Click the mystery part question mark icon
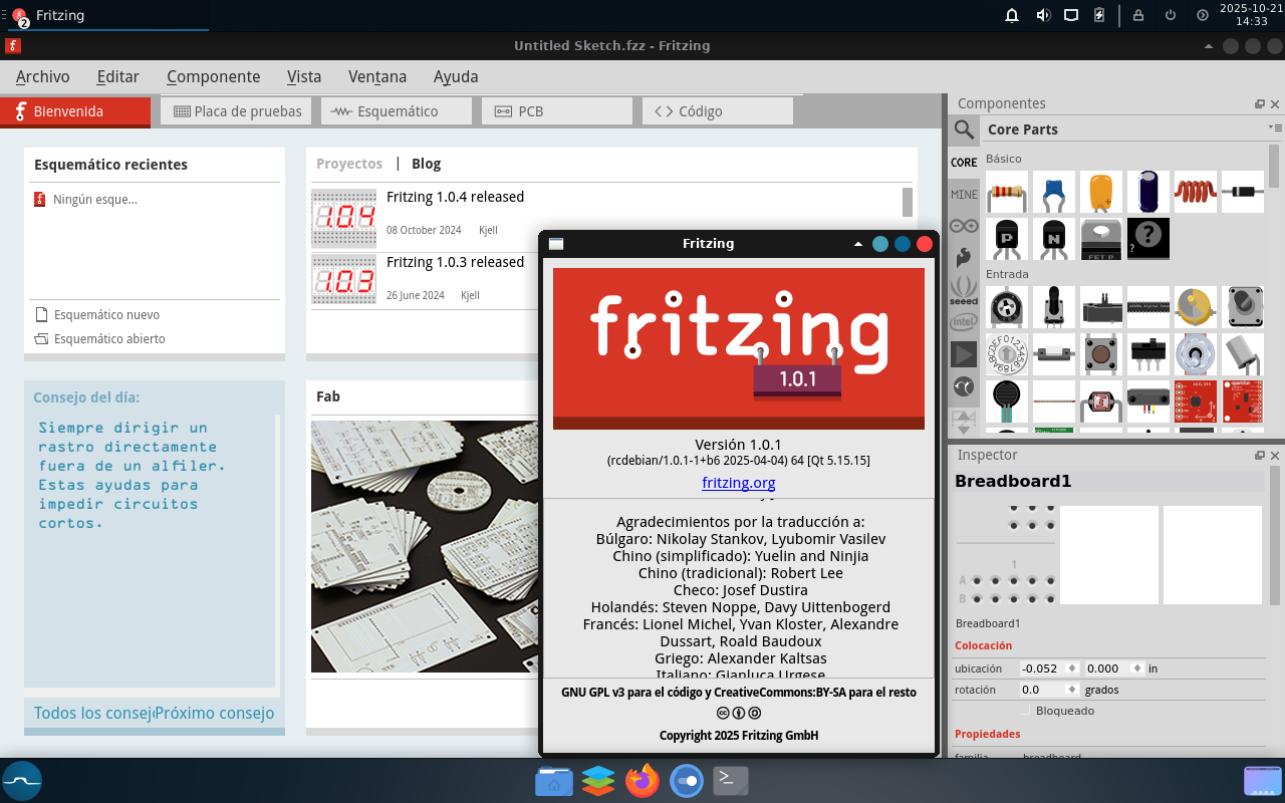Image resolution: width=1285 pixels, height=803 pixels. click(x=1147, y=238)
